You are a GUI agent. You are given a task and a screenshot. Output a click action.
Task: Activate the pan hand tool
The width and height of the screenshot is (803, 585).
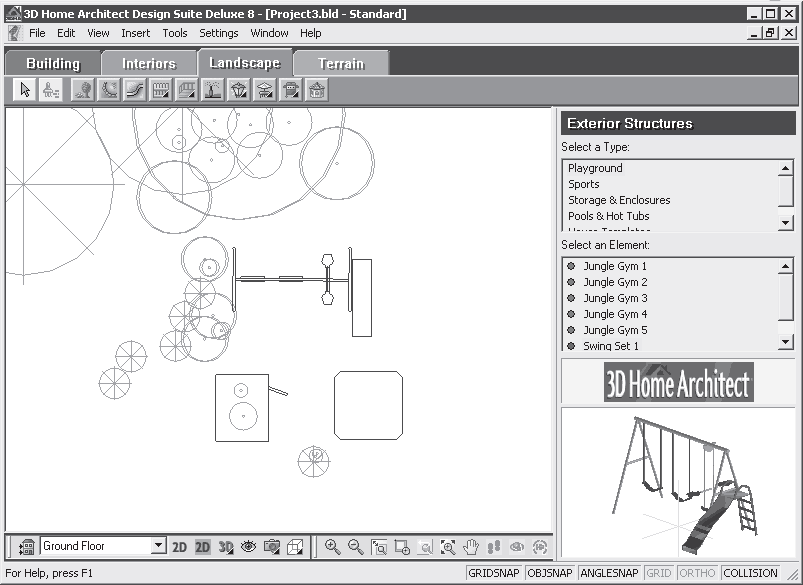(470, 547)
